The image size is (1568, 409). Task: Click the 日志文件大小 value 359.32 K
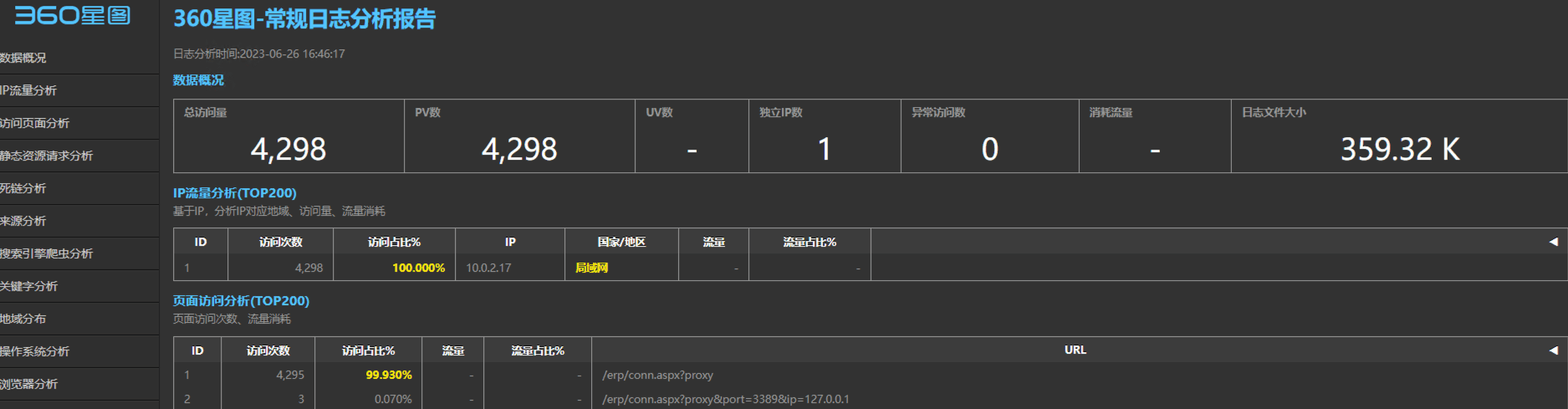click(1400, 150)
